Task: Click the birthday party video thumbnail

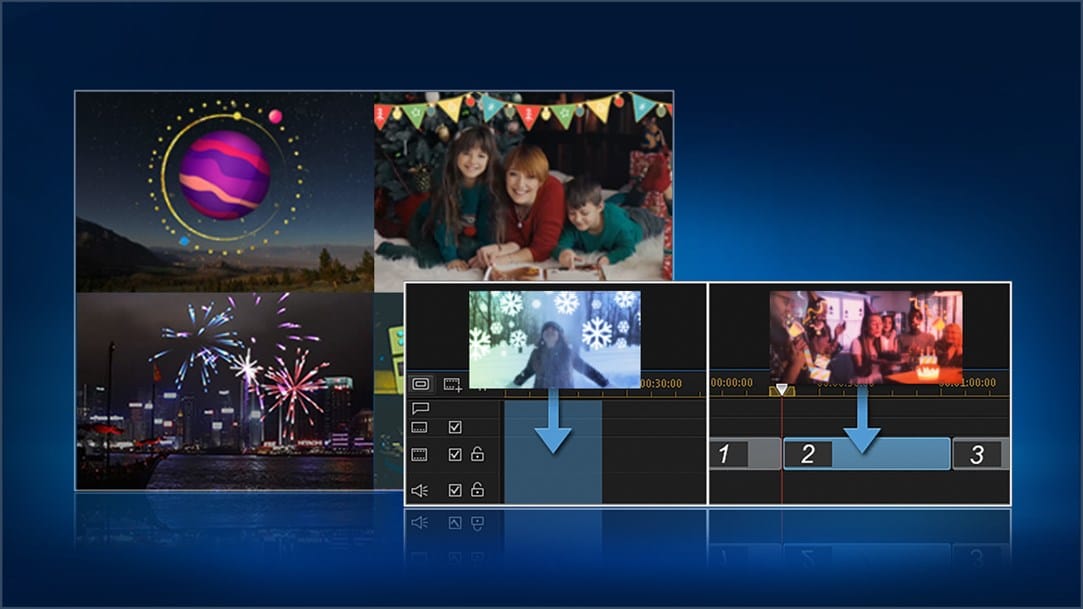Action: point(866,337)
